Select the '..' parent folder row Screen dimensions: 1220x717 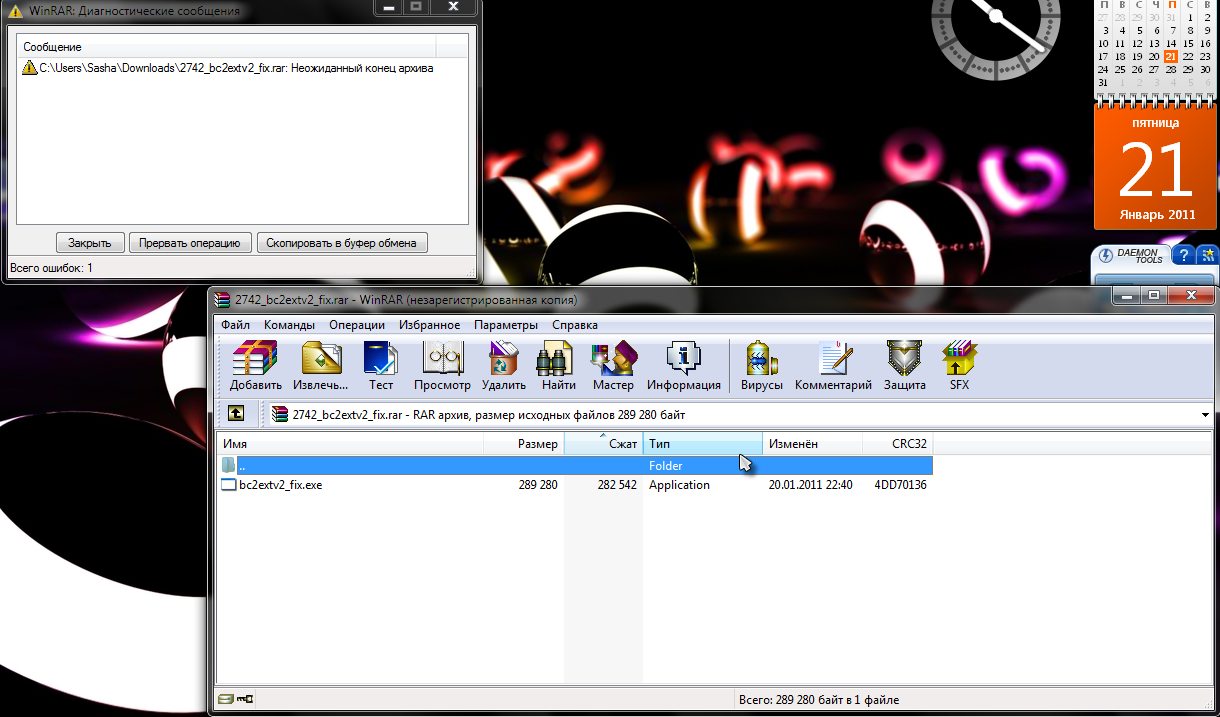tap(575, 465)
